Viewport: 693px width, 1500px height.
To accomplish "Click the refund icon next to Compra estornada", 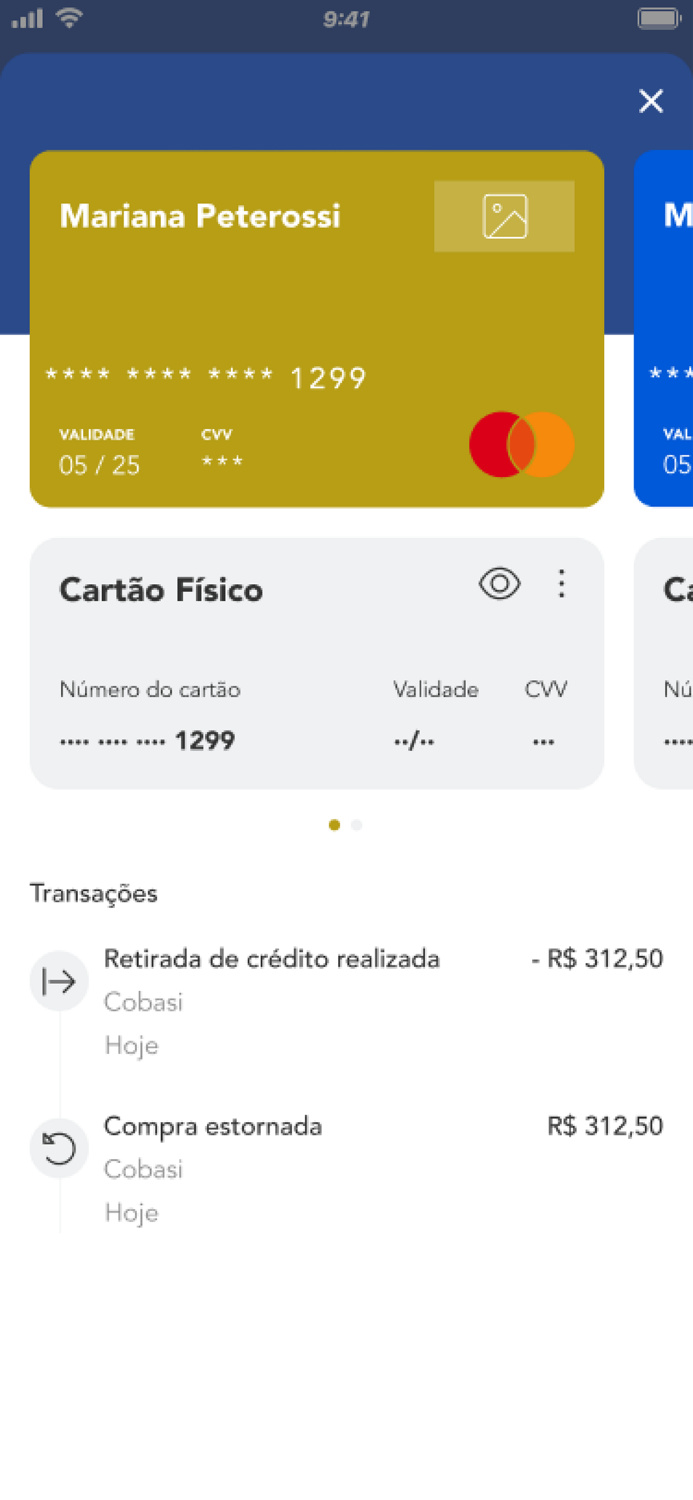I will pos(59,1149).
